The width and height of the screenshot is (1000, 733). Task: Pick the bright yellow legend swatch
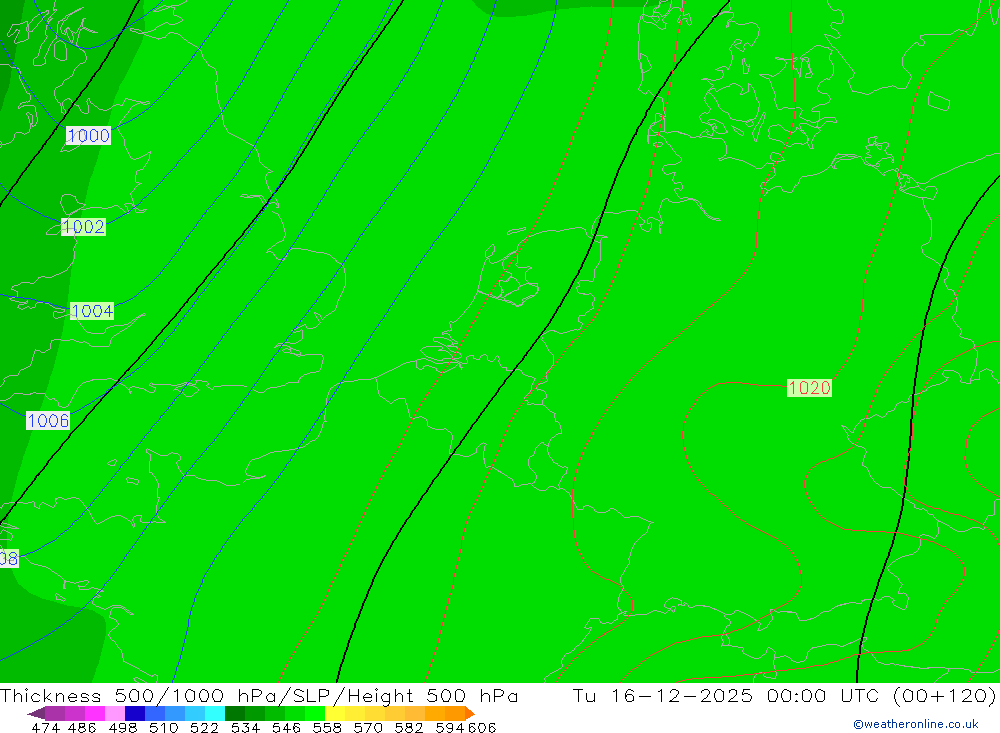click(x=335, y=713)
